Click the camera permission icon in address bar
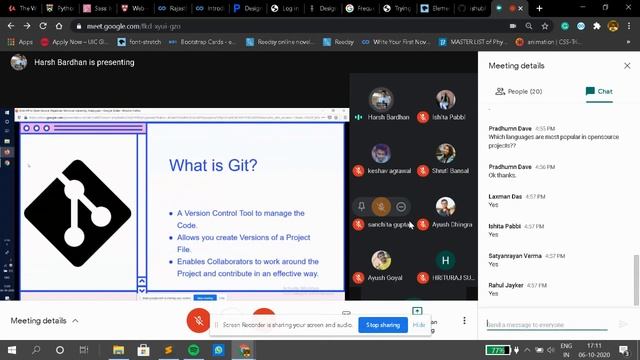 point(513,26)
